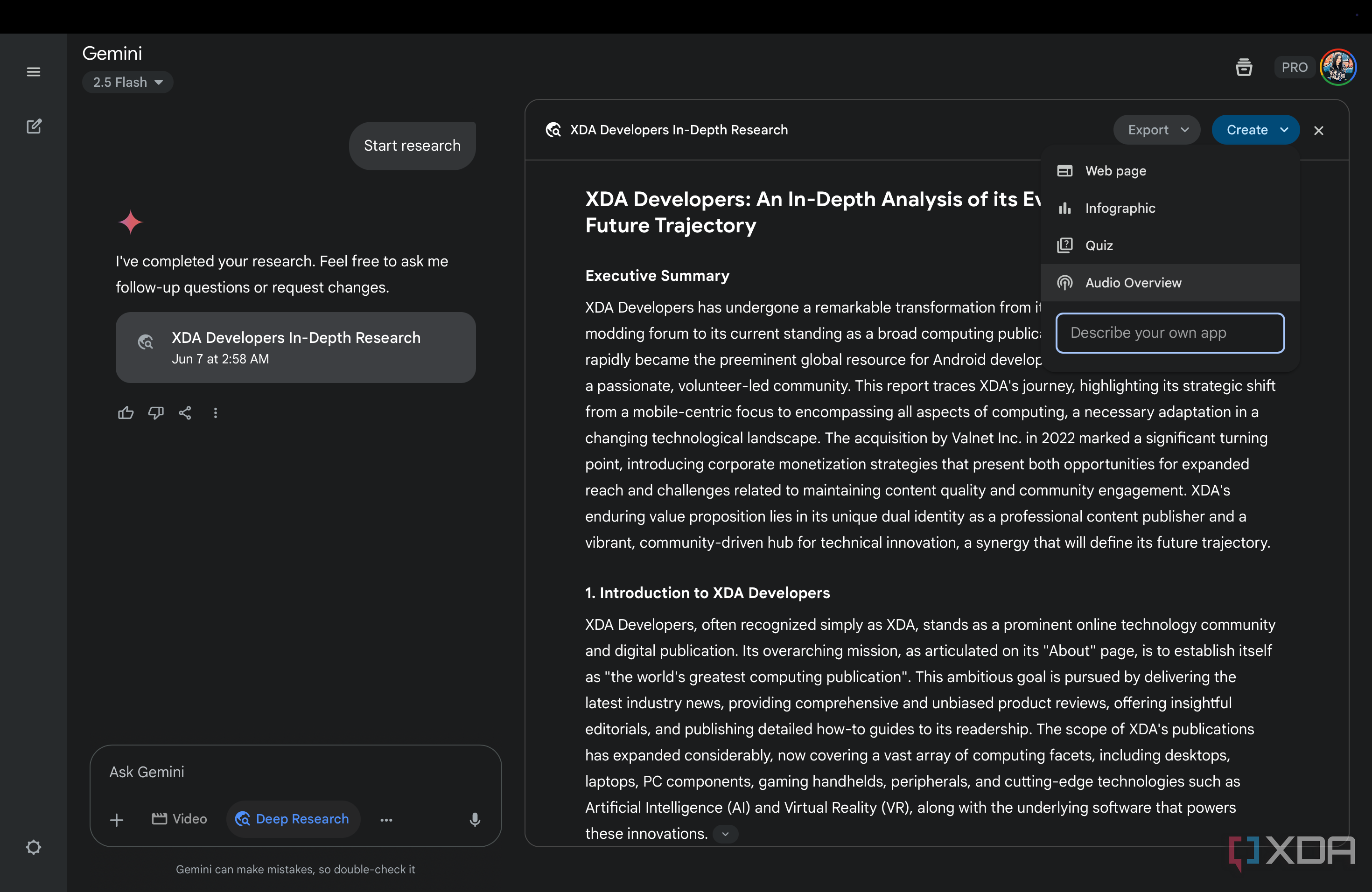This screenshot has height=892, width=1372.
Task: Share the response via share icon
Action: tap(185, 412)
